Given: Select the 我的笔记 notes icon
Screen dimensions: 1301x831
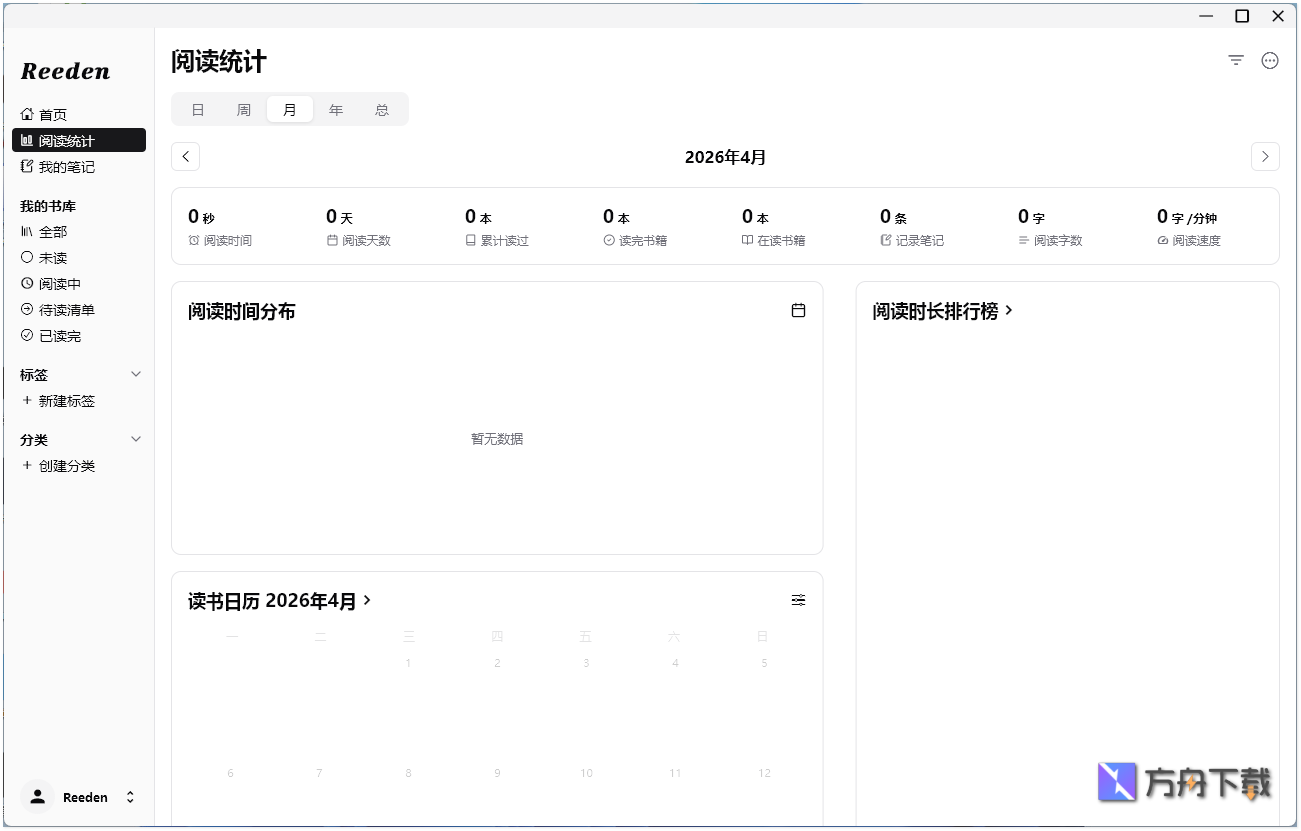Looking at the screenshot, I should (25, 166).
